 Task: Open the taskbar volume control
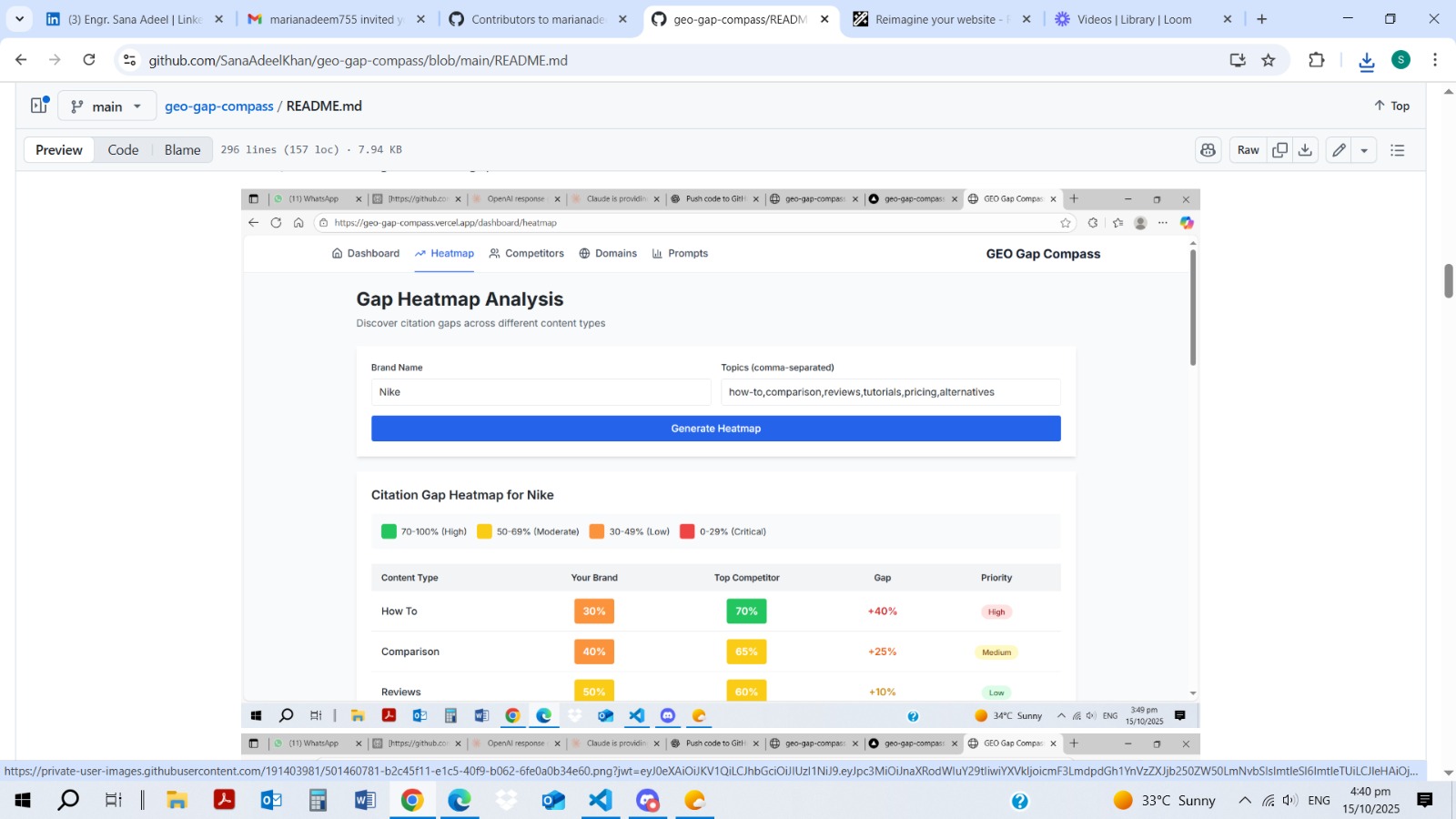tap(1289, 800)
